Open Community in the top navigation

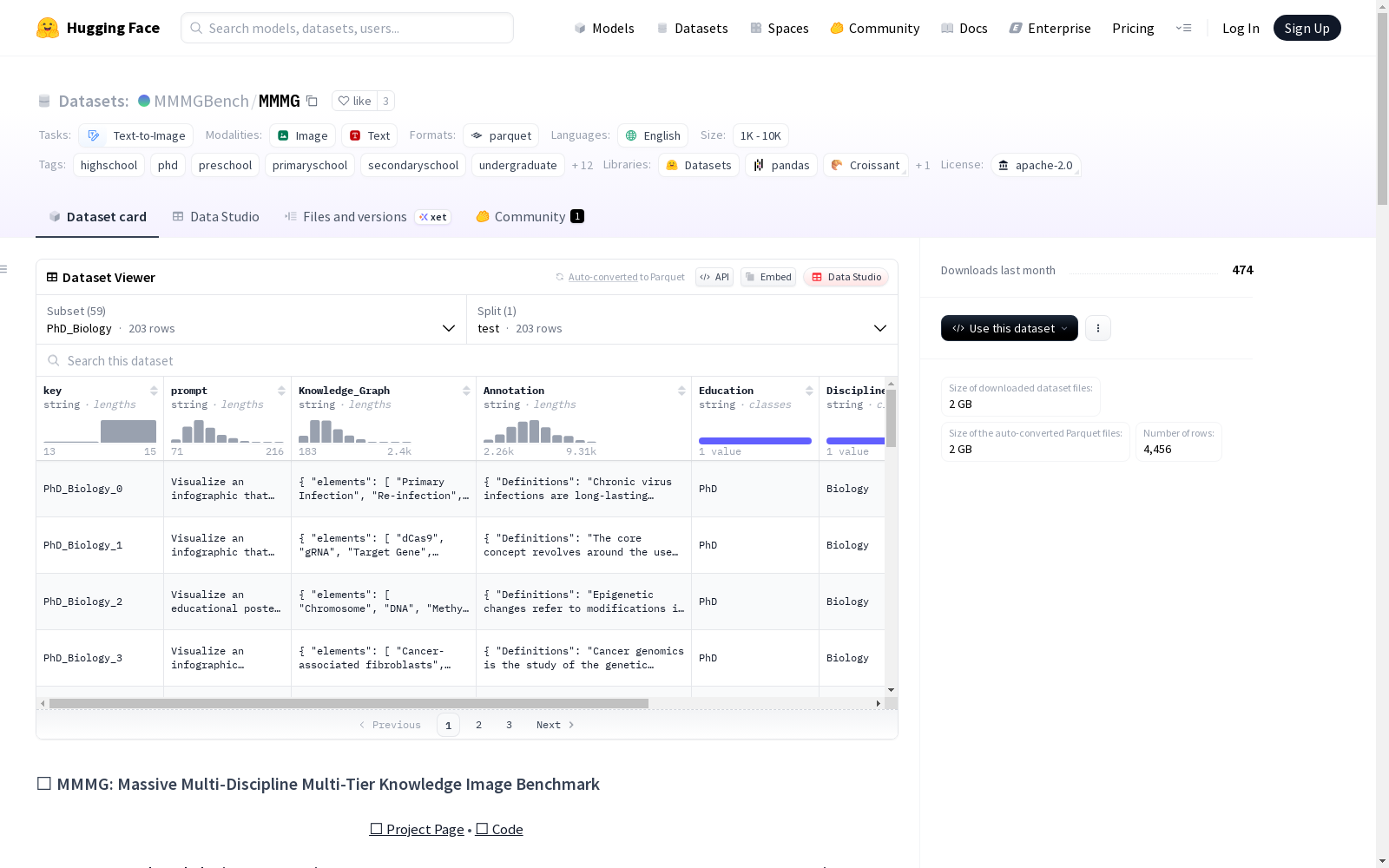[875, 28]
